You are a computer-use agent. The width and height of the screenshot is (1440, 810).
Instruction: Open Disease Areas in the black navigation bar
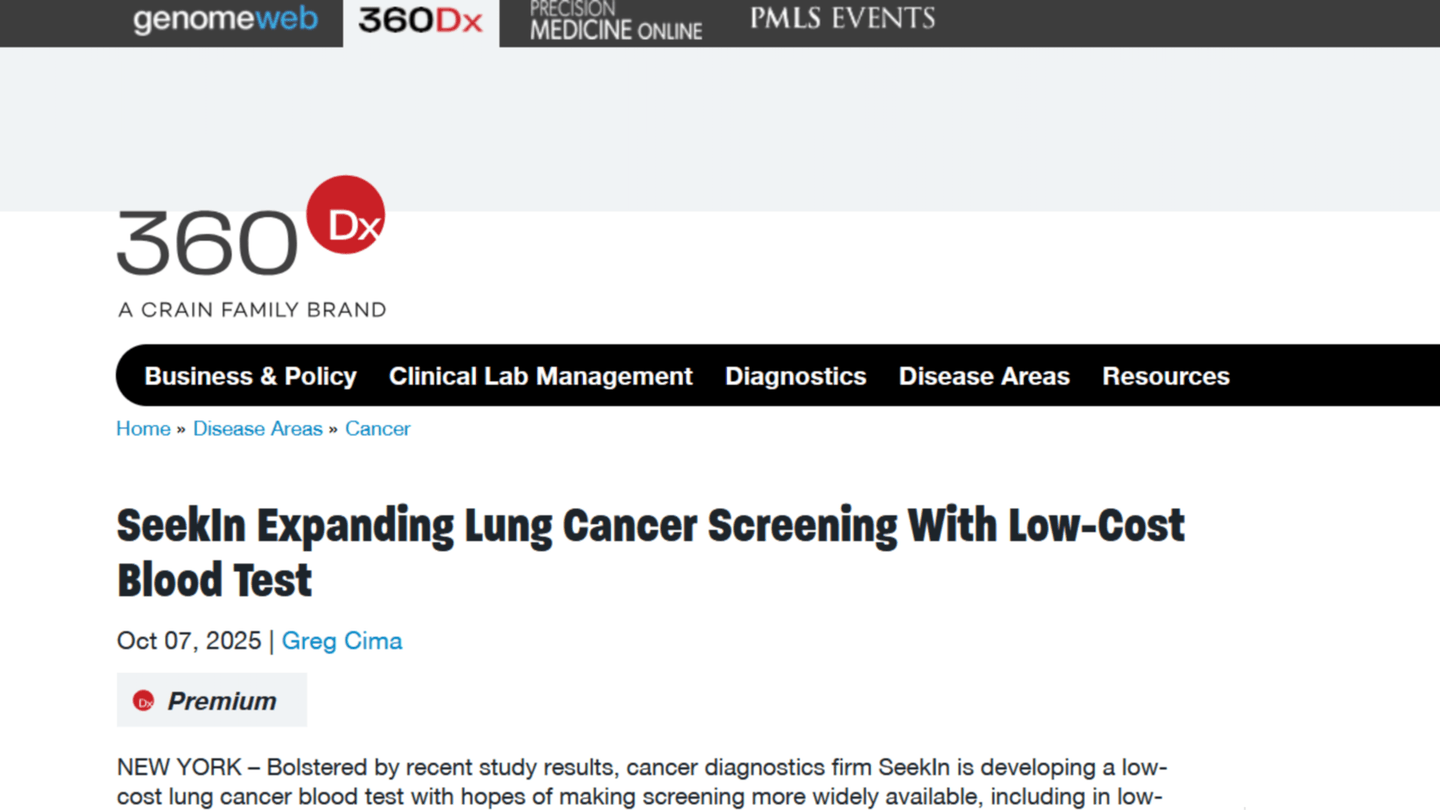(x=984, y=376)
